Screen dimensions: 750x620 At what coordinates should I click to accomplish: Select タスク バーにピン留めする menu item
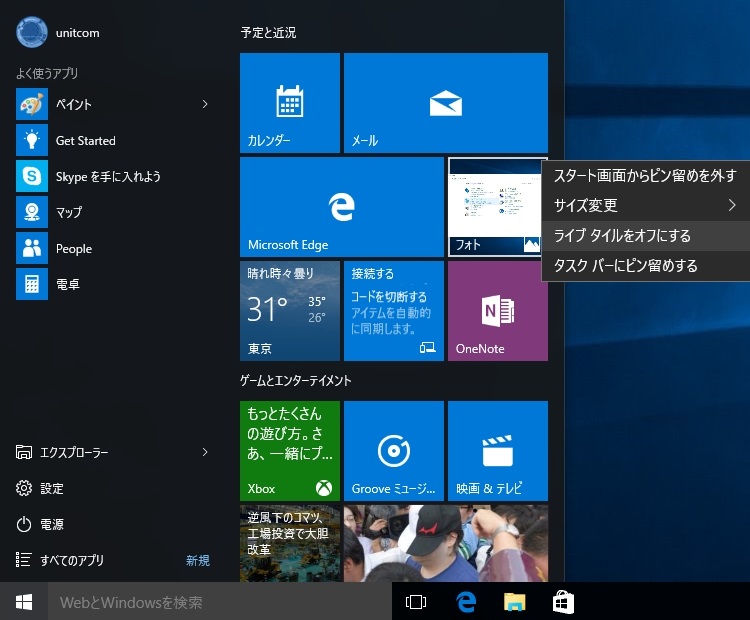(x=645, y=265)
